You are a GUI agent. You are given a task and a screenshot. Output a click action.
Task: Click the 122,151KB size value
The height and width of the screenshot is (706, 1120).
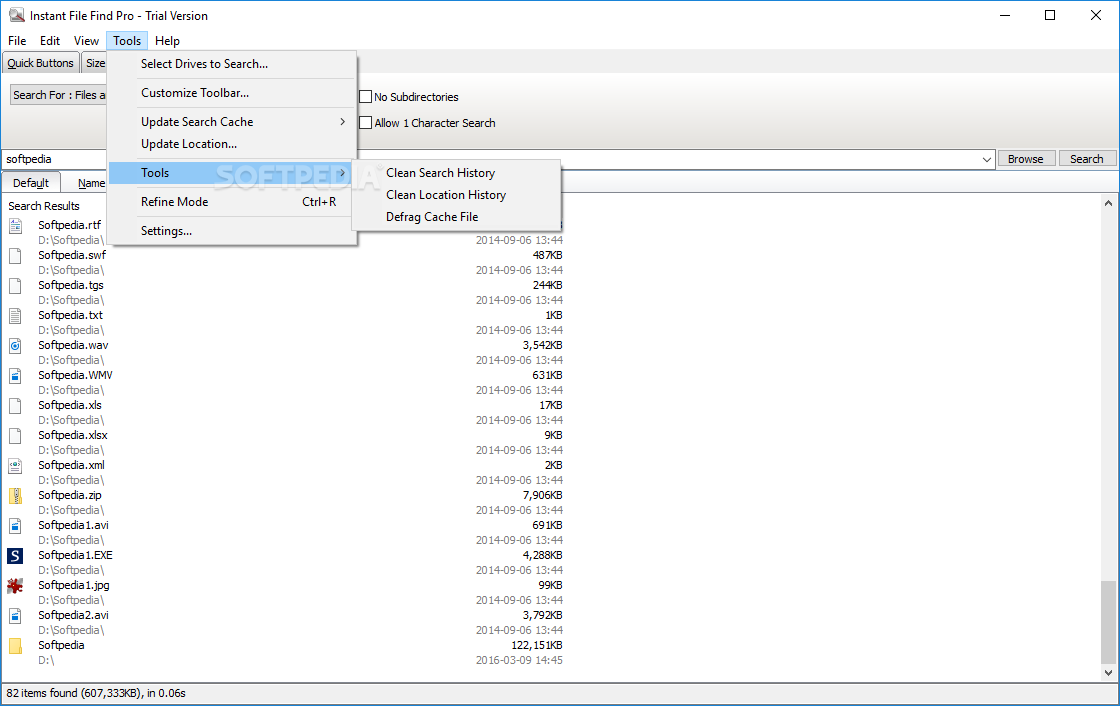tap(536, 645)
